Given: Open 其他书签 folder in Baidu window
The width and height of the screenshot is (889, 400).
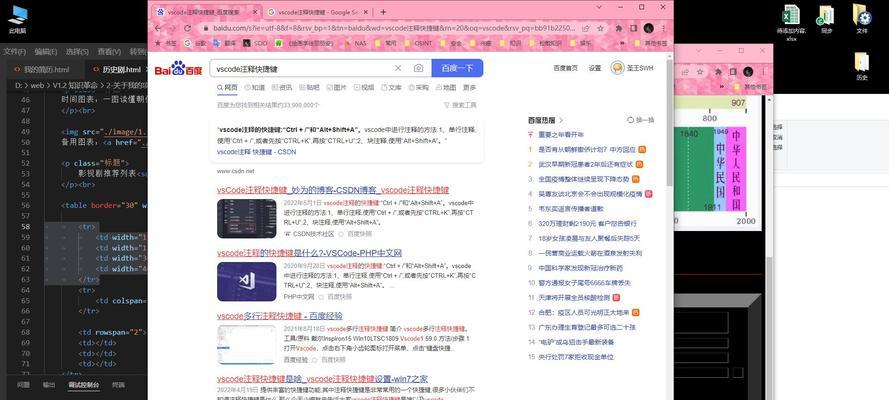Looking at the screenshot, I should [x=651, y=42].
